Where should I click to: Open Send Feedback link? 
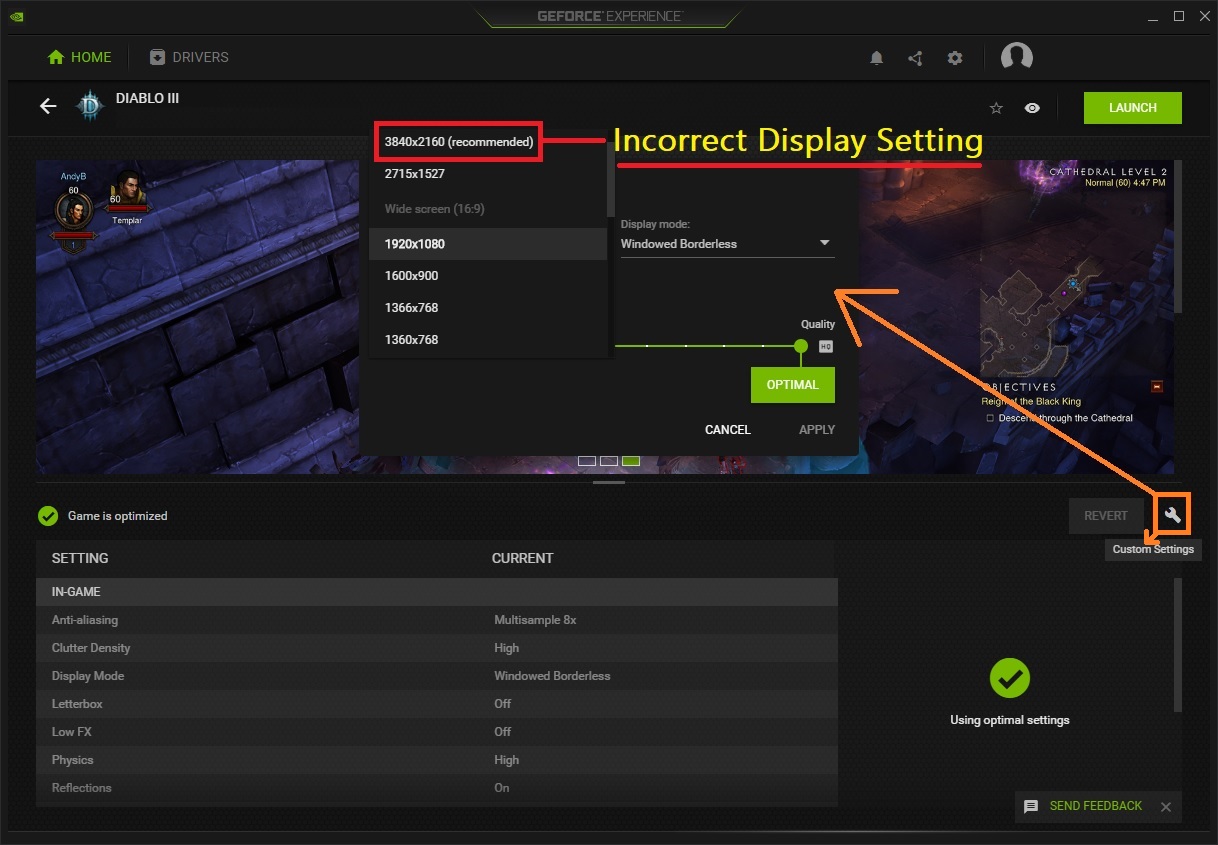[x=1096, y=806]
